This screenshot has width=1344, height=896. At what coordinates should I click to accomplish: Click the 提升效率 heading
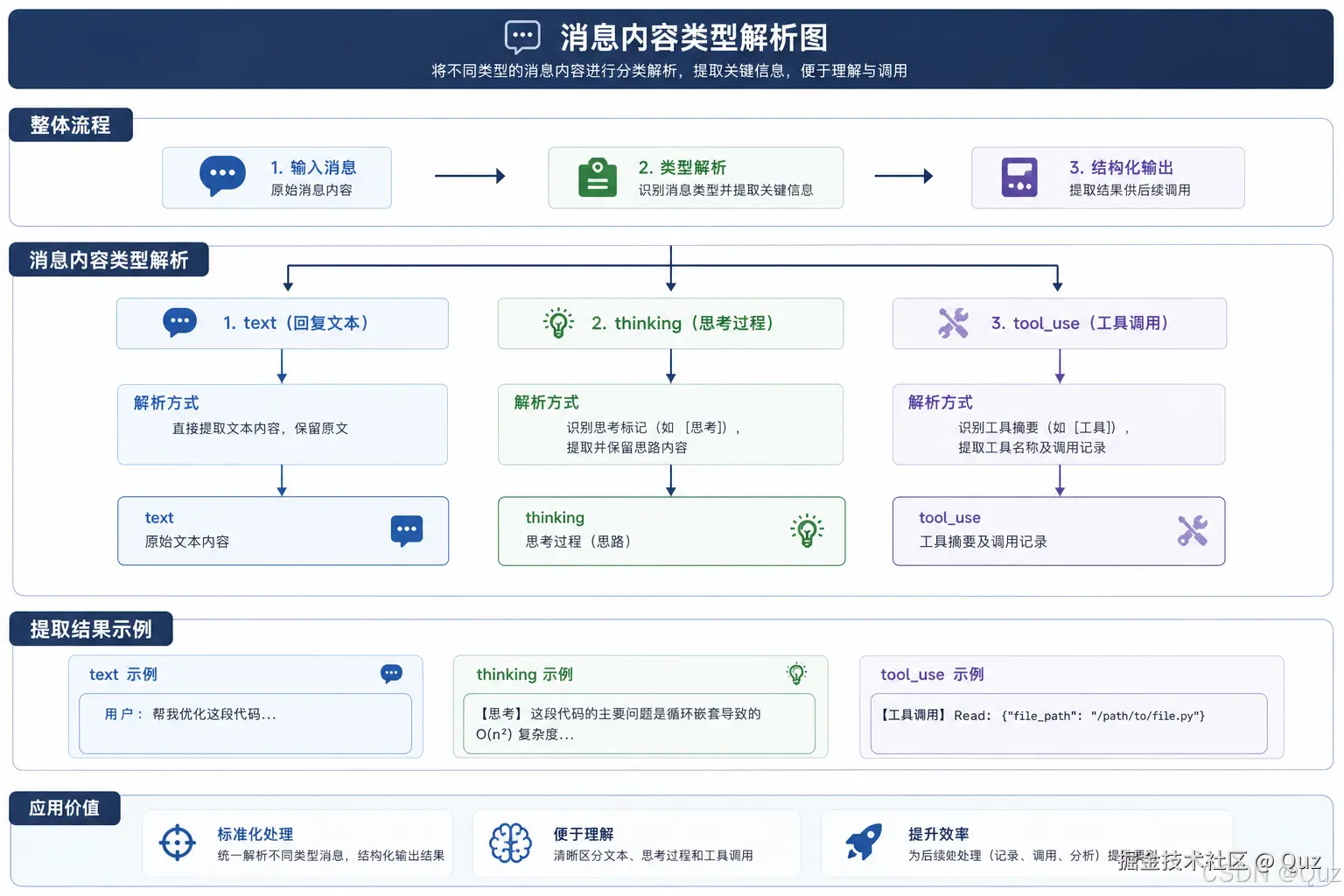pyautogui.click(x=938, y=834)
